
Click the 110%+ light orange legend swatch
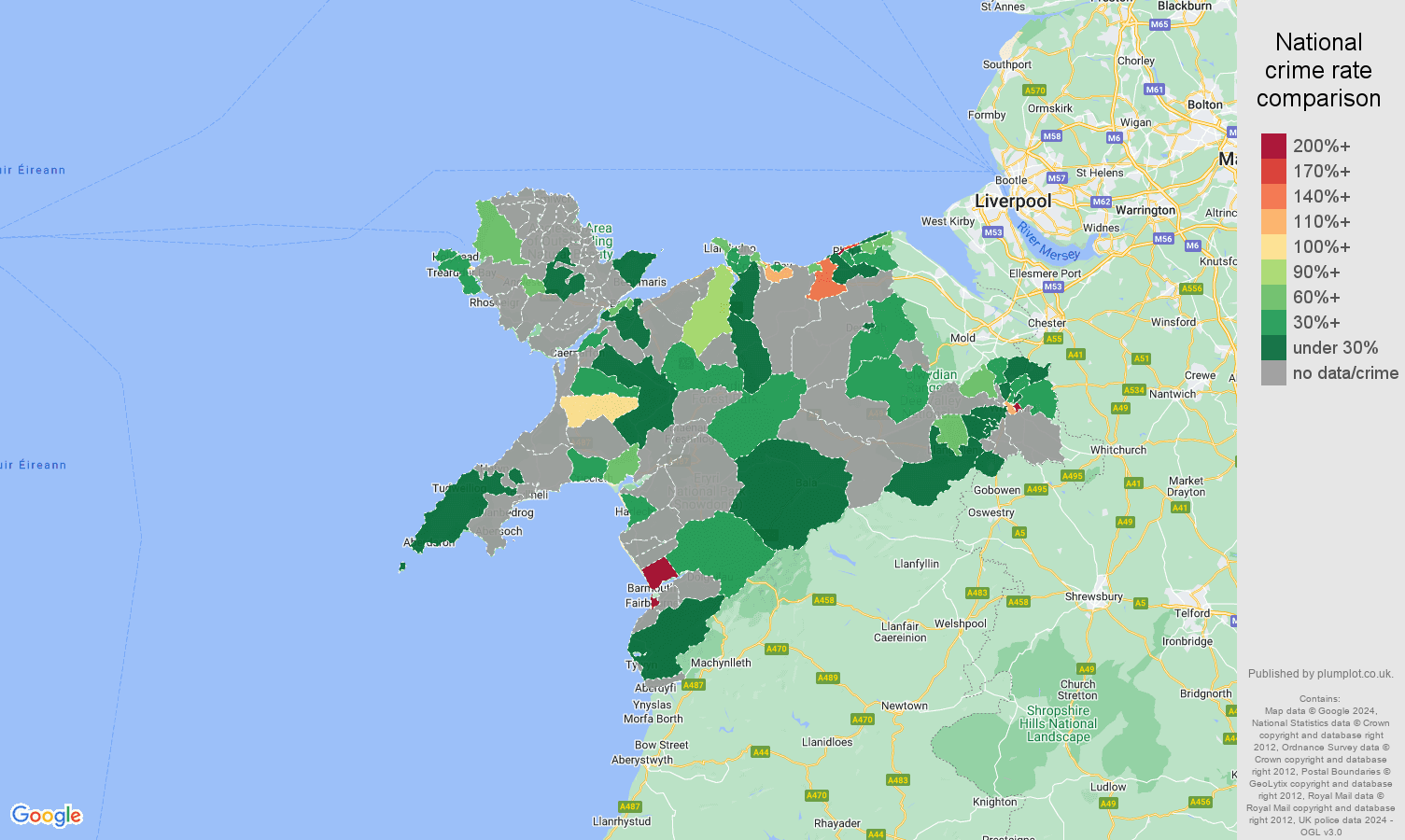[1273, 221]
